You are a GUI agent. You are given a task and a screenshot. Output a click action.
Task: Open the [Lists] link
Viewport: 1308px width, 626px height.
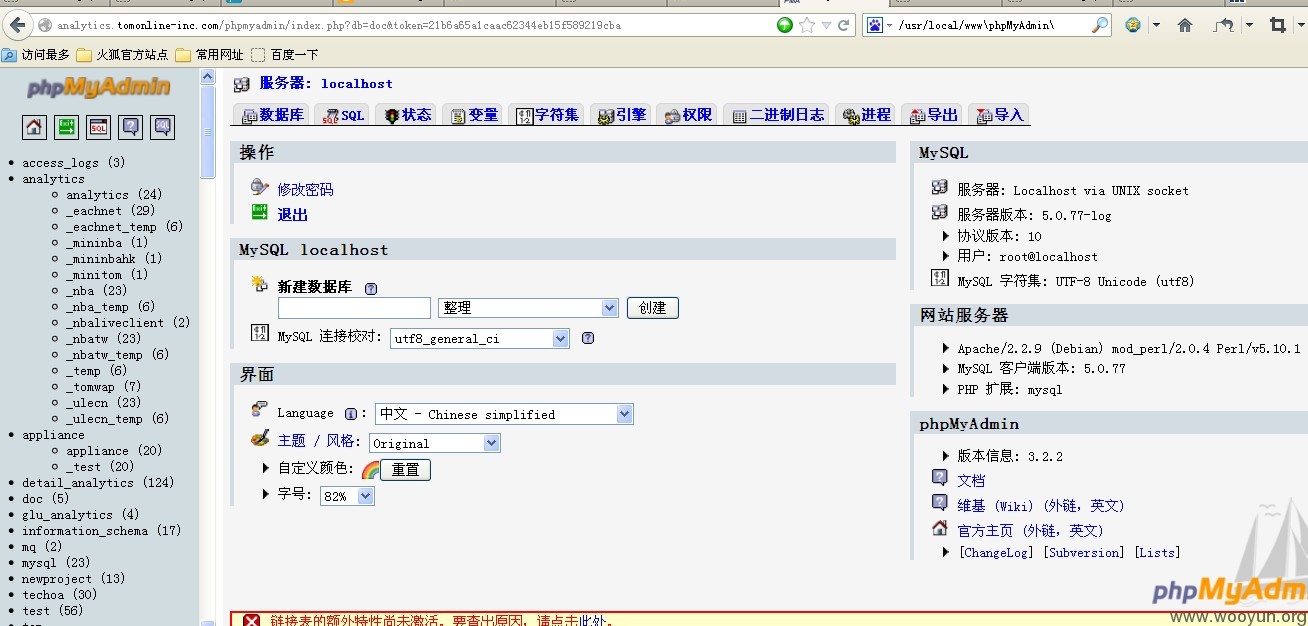click(1157, 552)
